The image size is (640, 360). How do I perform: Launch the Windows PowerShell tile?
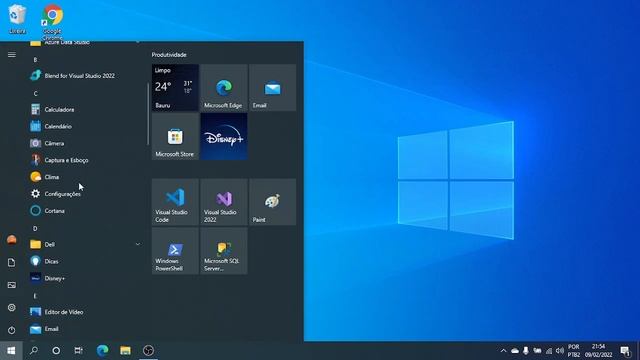pos(176,251)
